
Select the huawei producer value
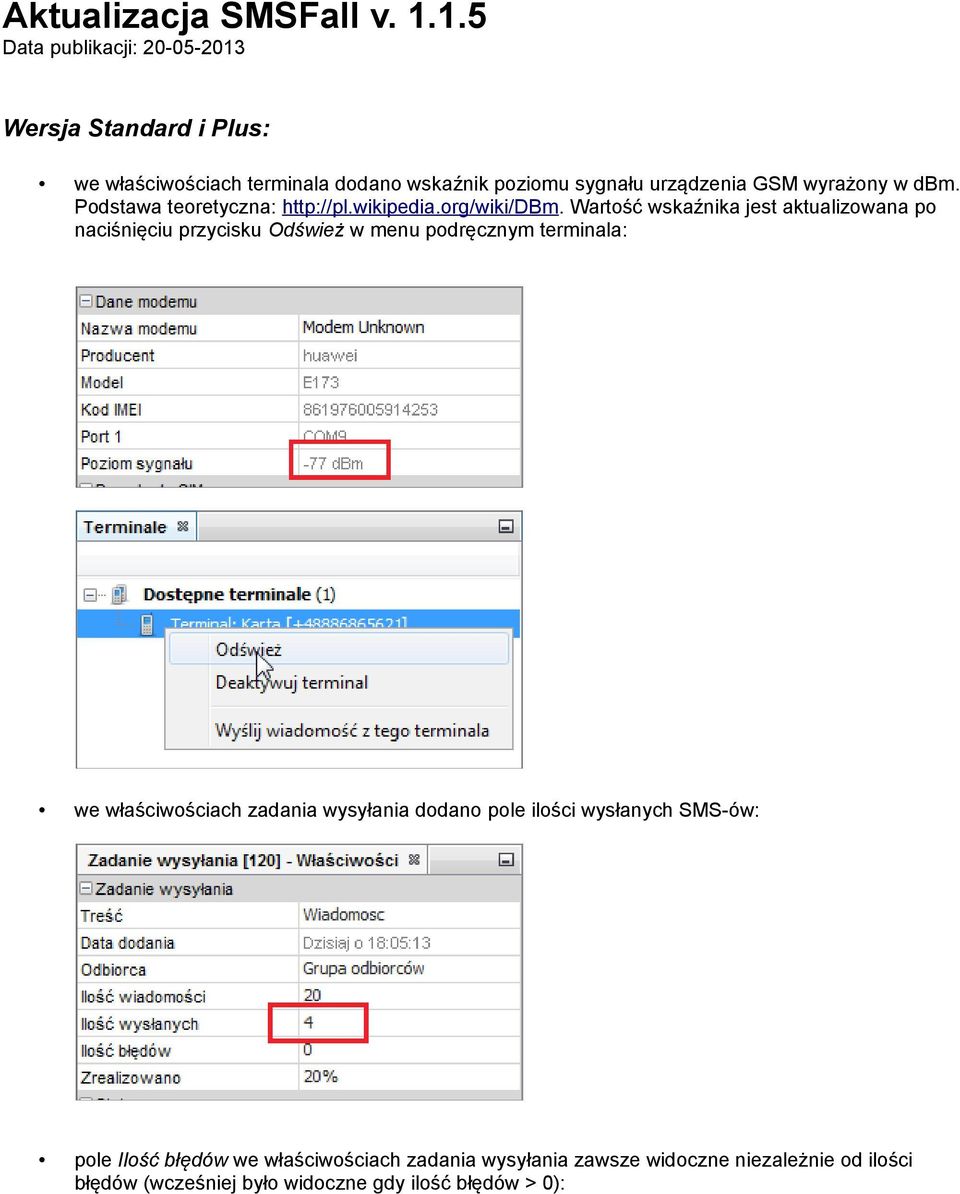(x=330, y=356)
